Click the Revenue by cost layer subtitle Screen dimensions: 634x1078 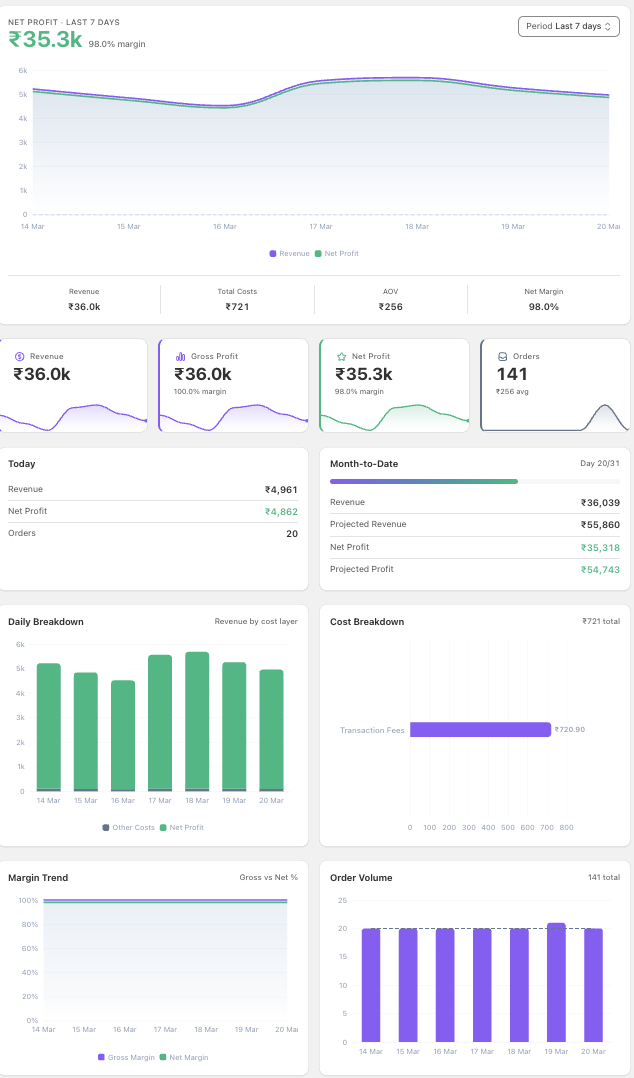point(256,622)
